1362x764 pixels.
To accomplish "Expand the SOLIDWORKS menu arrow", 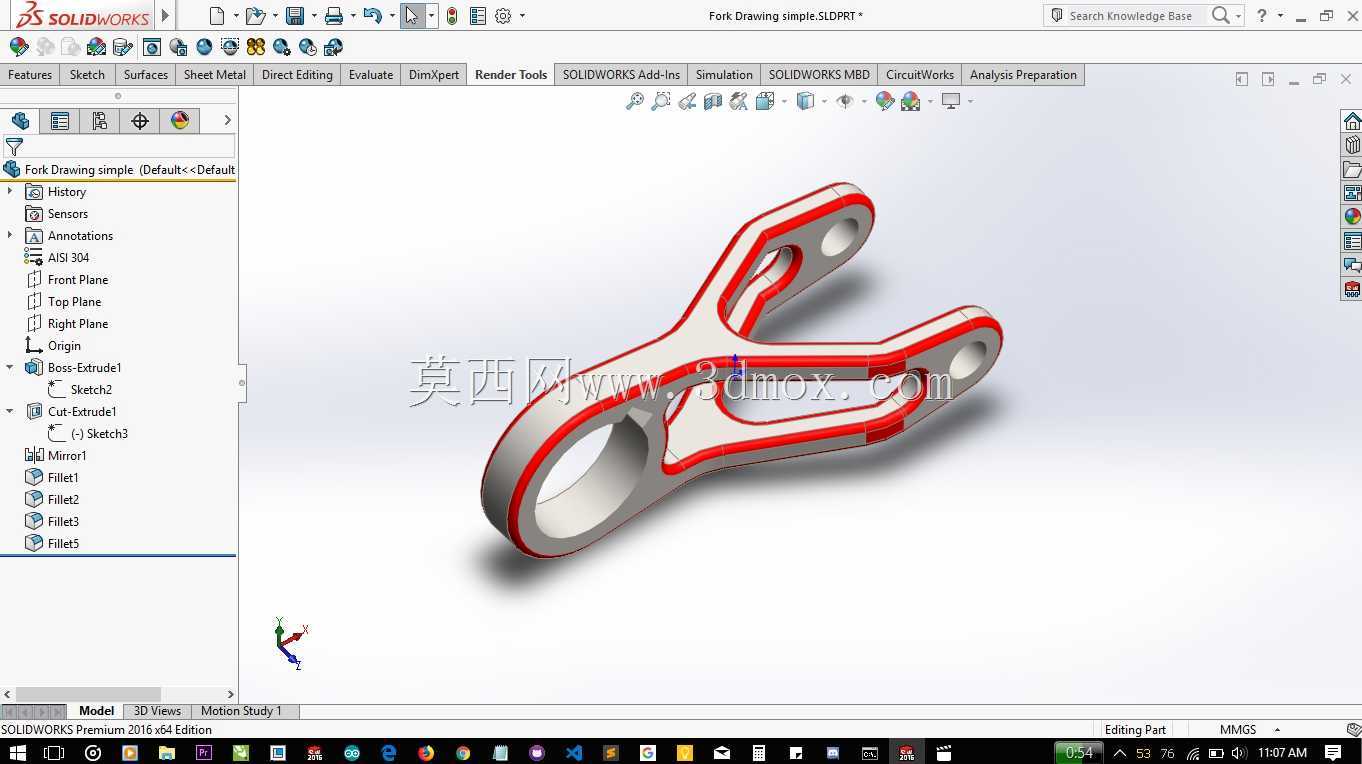I will coord(166,15).
